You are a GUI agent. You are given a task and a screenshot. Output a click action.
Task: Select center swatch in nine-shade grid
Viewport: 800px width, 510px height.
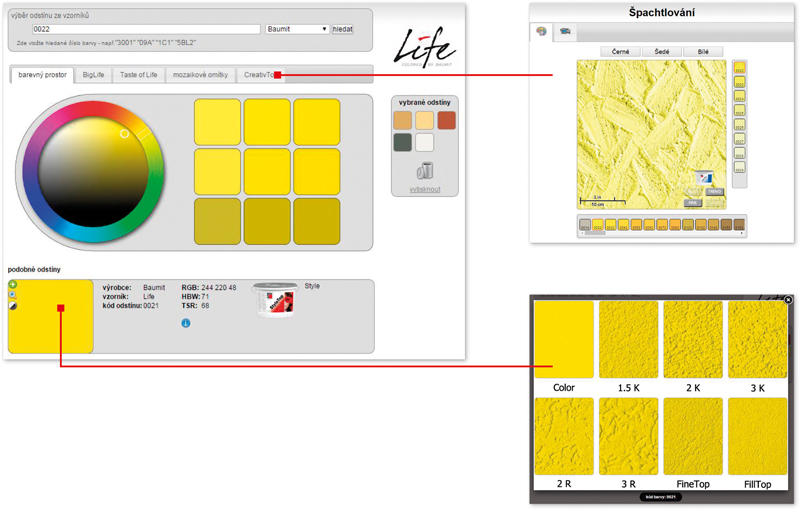[267, 172]
